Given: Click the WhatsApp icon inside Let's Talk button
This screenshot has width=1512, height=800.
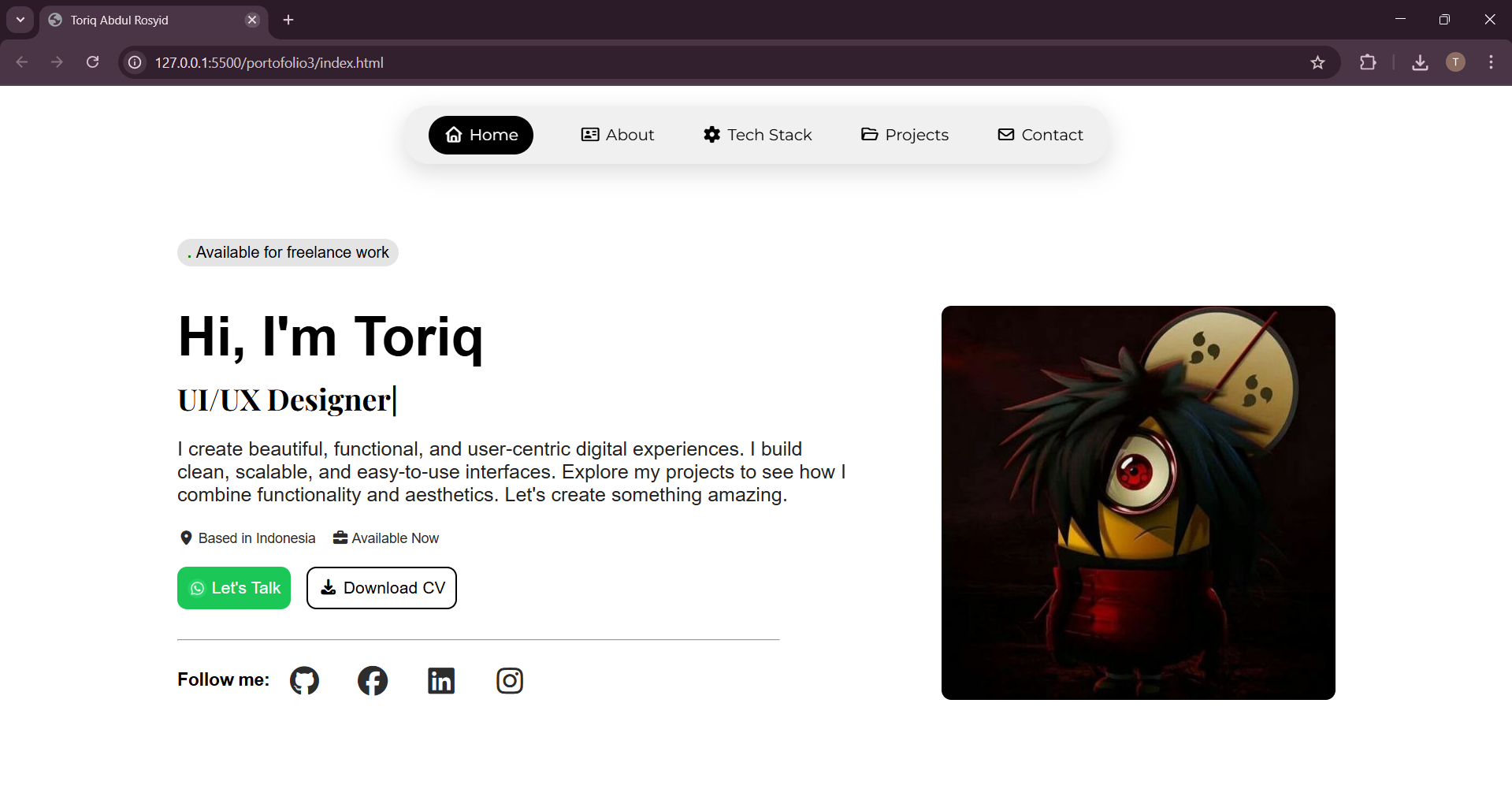Looking at the screenshot, I should pos(196,588).
